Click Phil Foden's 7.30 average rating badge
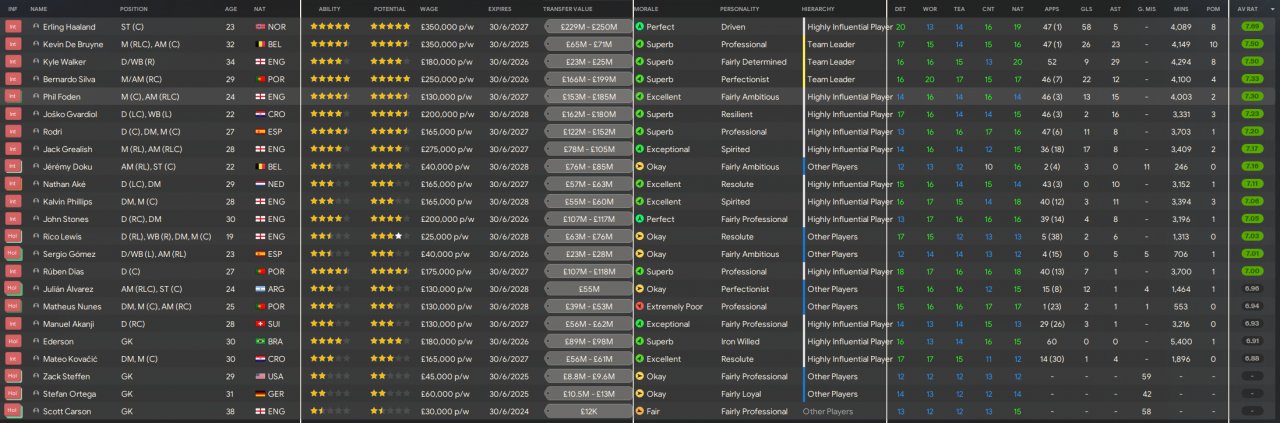 (x=1251, y=97)
